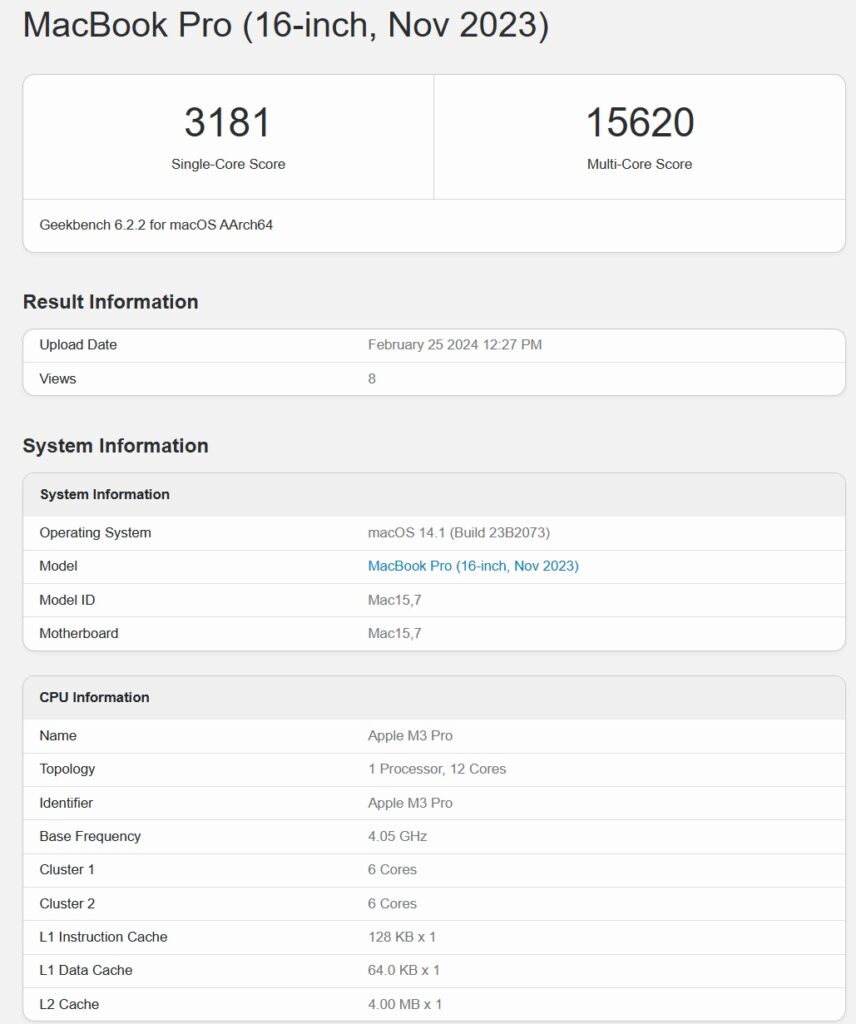The width and height of the screenshot is (856, 1024).
Task: Click the Result Information heading
Action: coord(112,301)
